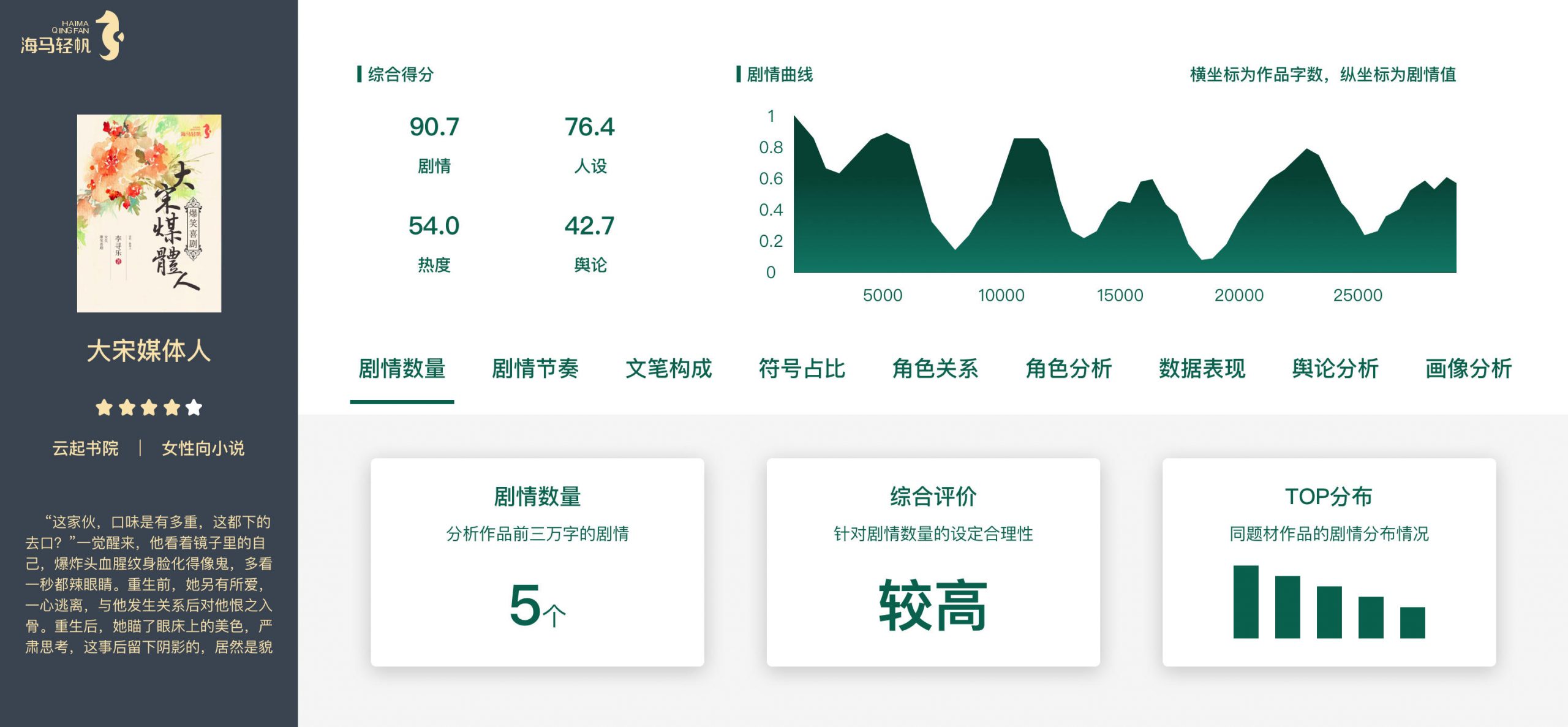Click the 云起书院 source link
1568x727 pixels.
click(x=86, y=448)
